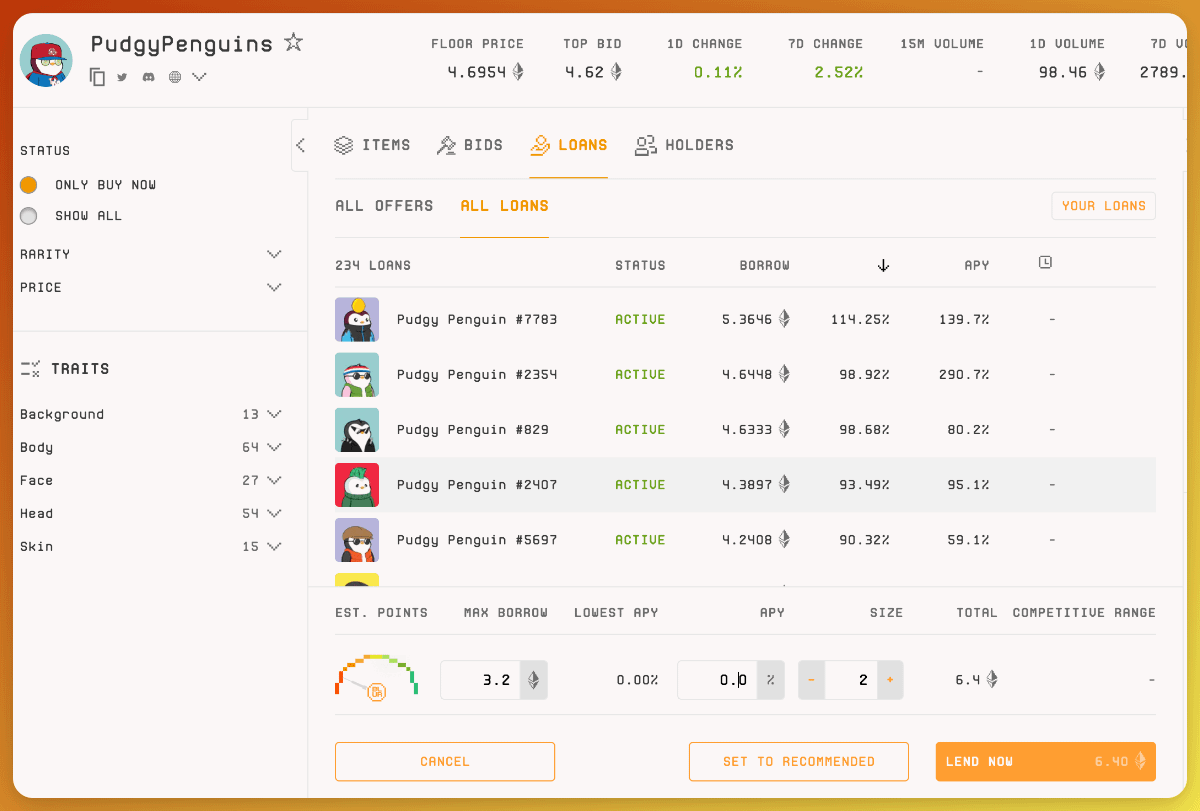Increase loan size with plus button
1200x811 pixels.
coord(889,680)
